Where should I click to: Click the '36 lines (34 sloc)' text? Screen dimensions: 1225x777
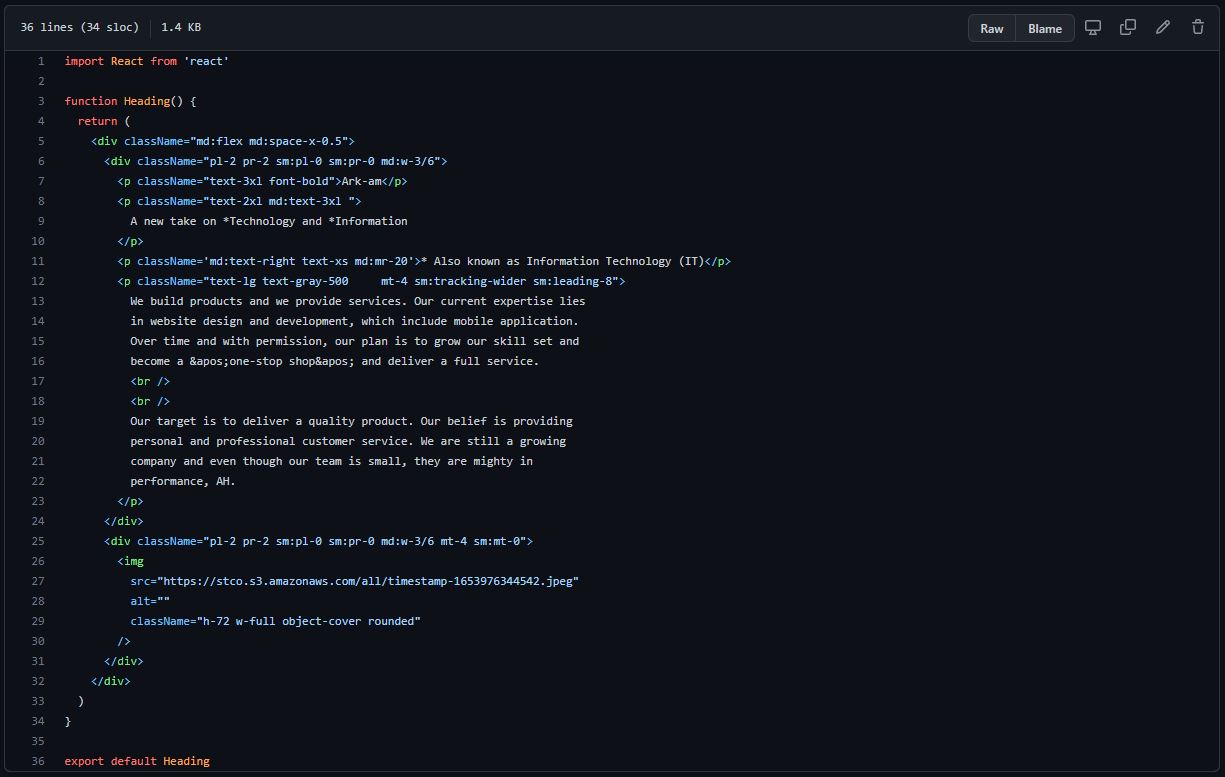(79, 27)
